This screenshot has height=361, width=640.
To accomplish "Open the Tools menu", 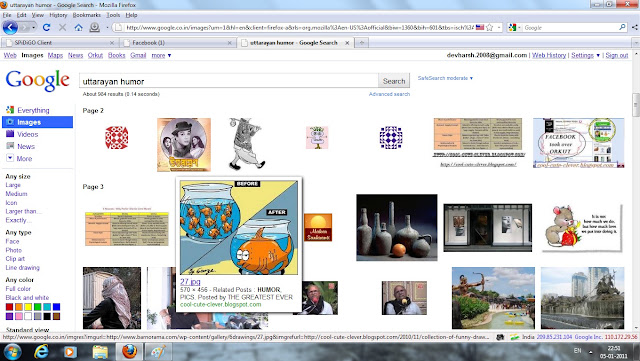I will (x=113, y=15).
